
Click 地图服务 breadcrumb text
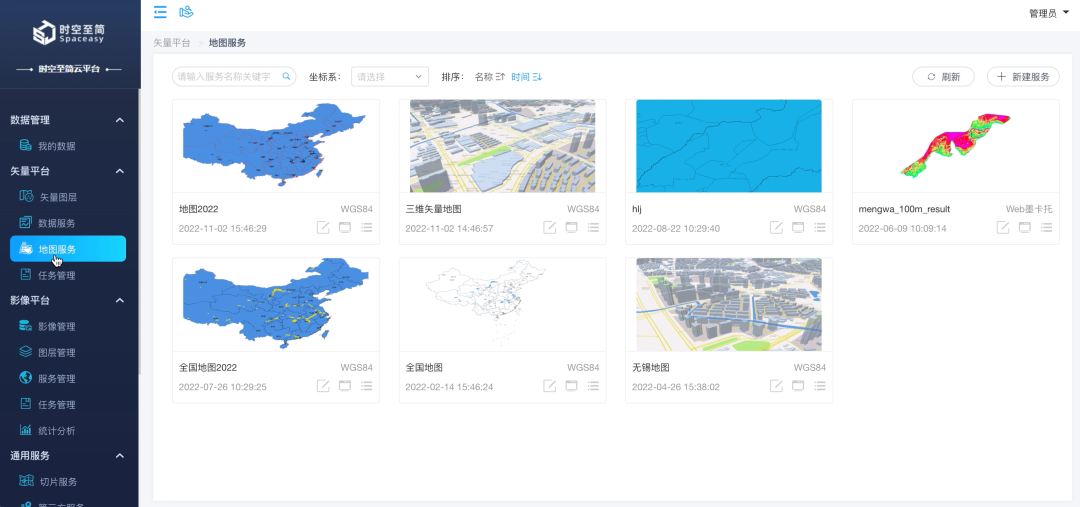tap(227, 43)
